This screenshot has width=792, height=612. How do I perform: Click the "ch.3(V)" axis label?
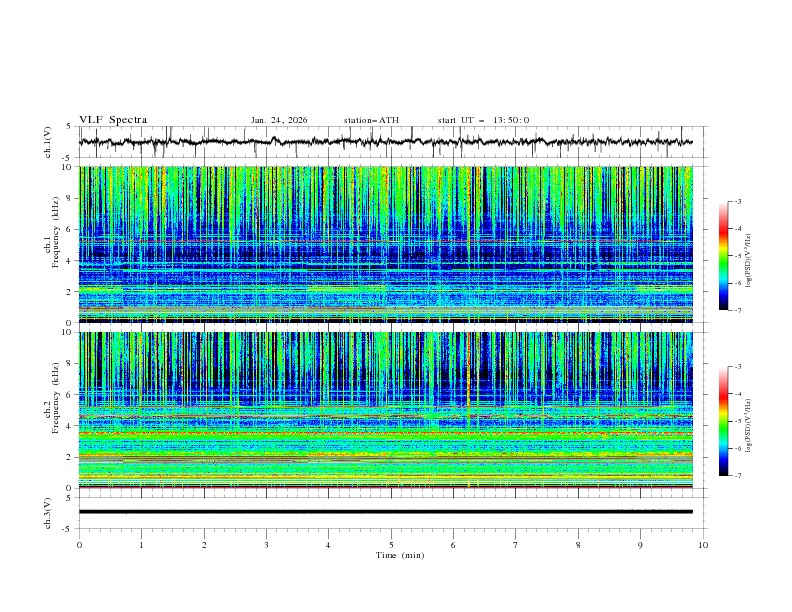pos(48,513)
